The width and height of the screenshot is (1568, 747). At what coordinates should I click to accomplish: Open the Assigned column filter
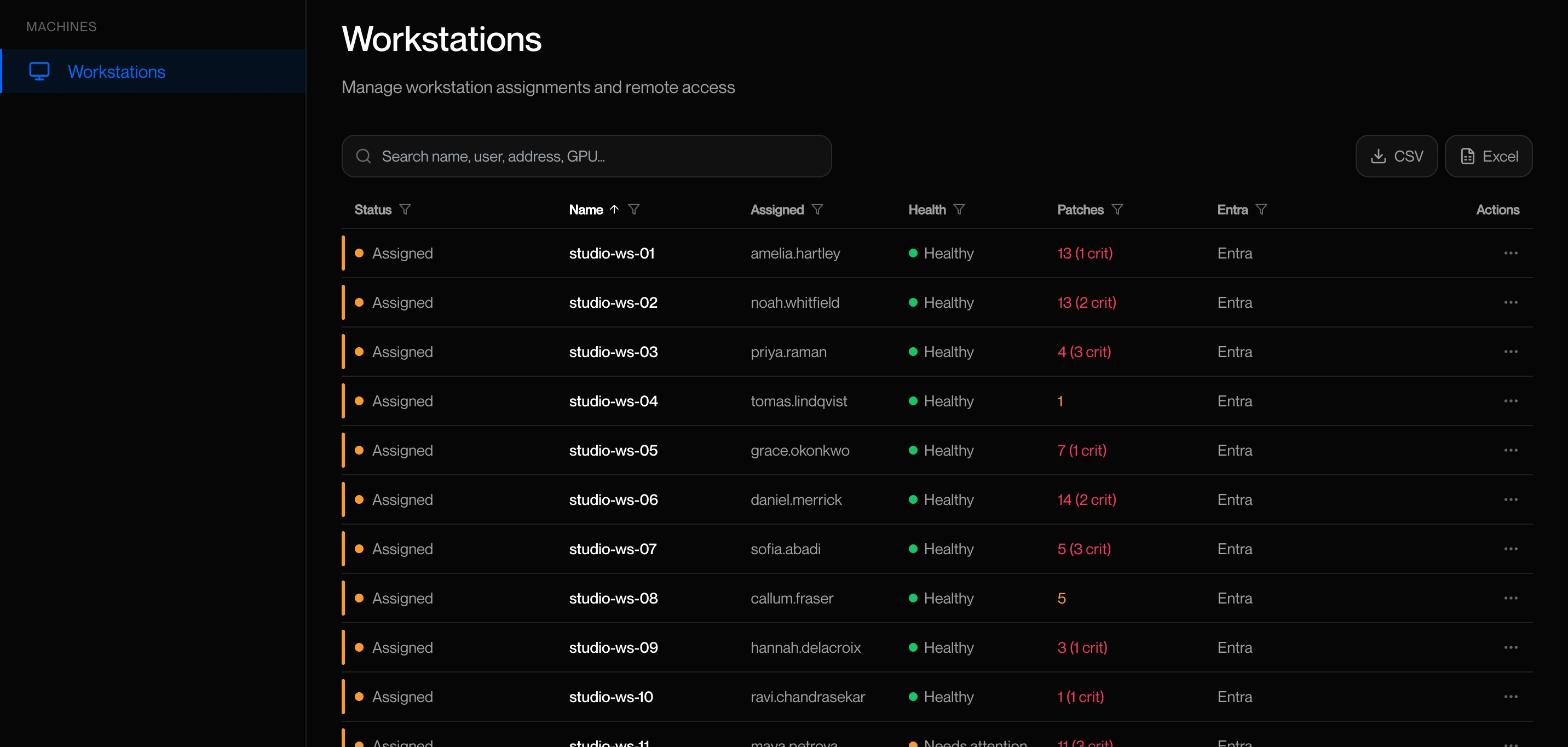tap(817, 209)
